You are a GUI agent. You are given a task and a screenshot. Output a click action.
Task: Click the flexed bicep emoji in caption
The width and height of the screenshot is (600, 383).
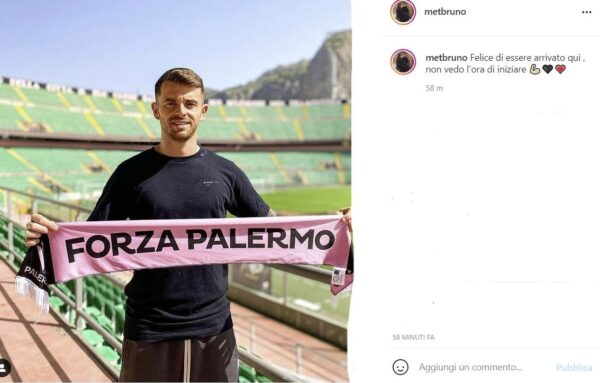coord(535,69)
